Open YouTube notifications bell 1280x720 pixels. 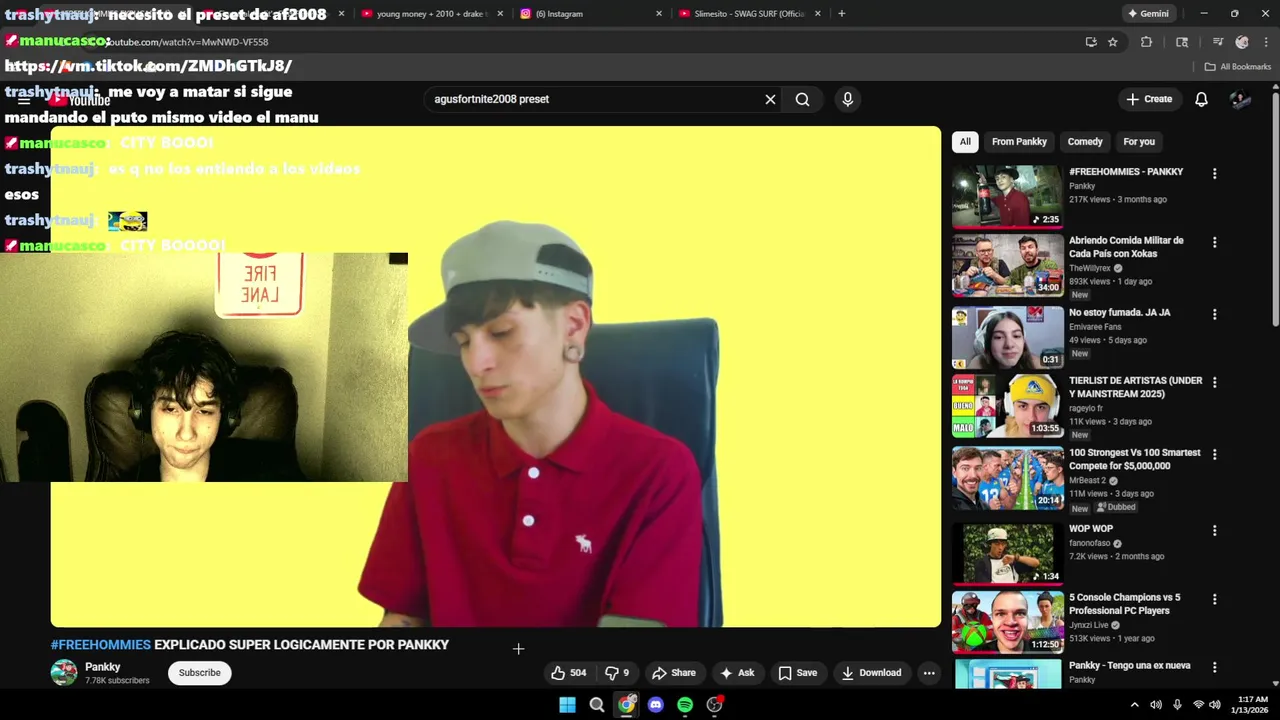1201,99
